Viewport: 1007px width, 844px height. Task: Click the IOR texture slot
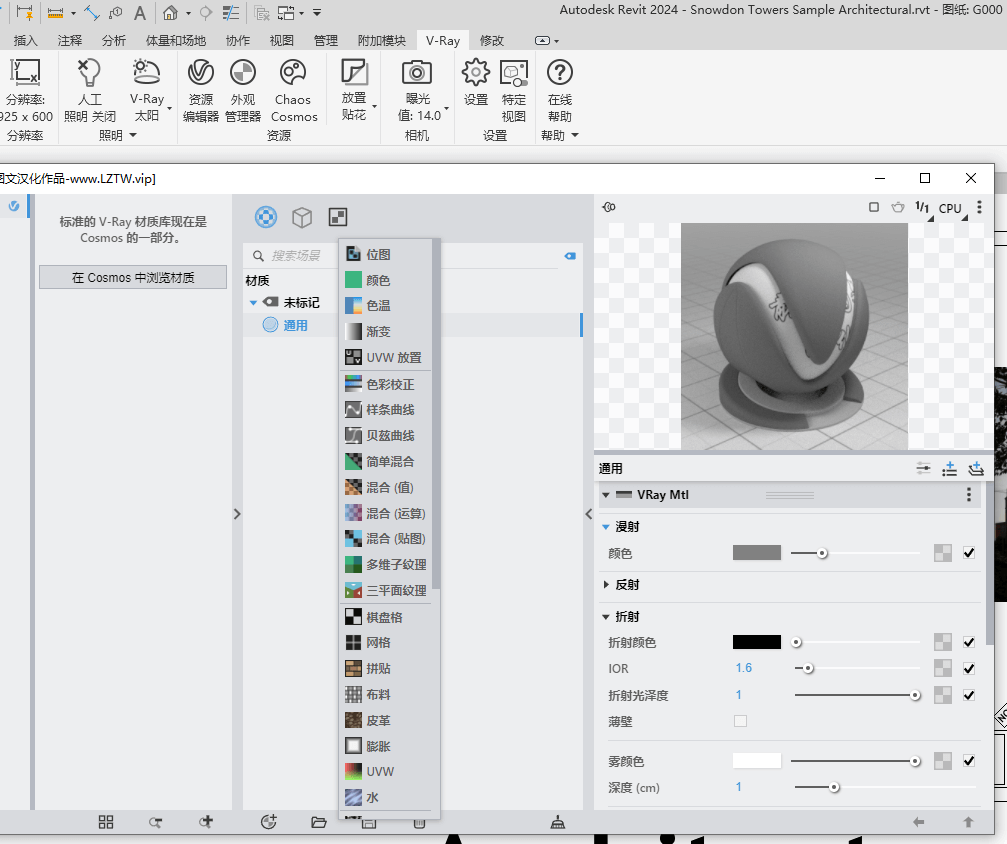(943, 668)
